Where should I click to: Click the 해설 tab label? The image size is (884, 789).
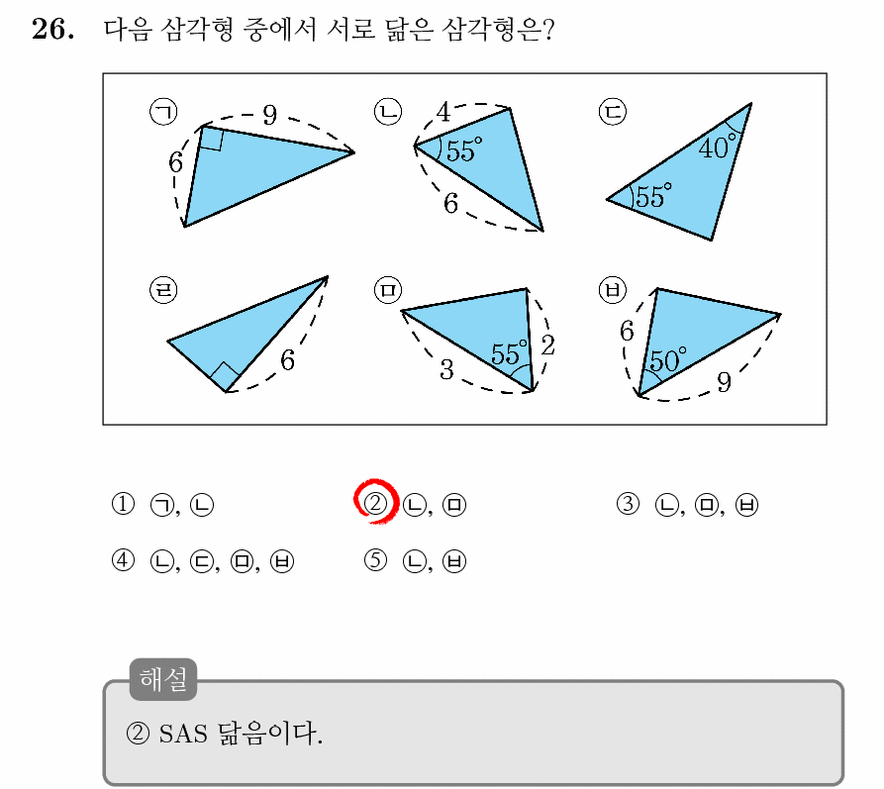click(x=163, y=680)
